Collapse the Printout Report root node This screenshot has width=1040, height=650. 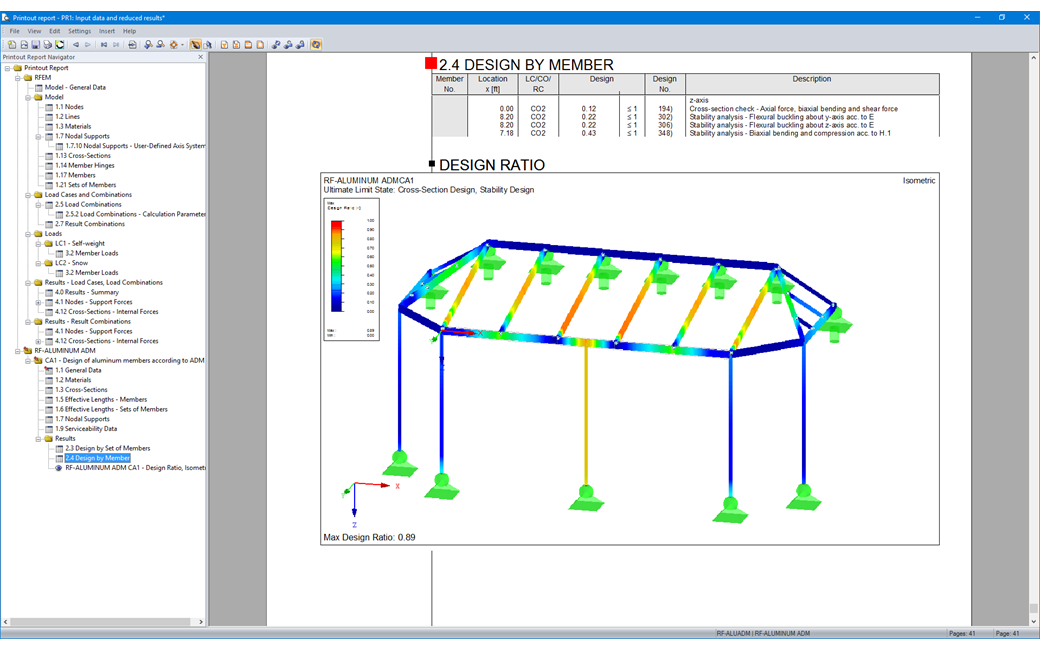point(8,68)
